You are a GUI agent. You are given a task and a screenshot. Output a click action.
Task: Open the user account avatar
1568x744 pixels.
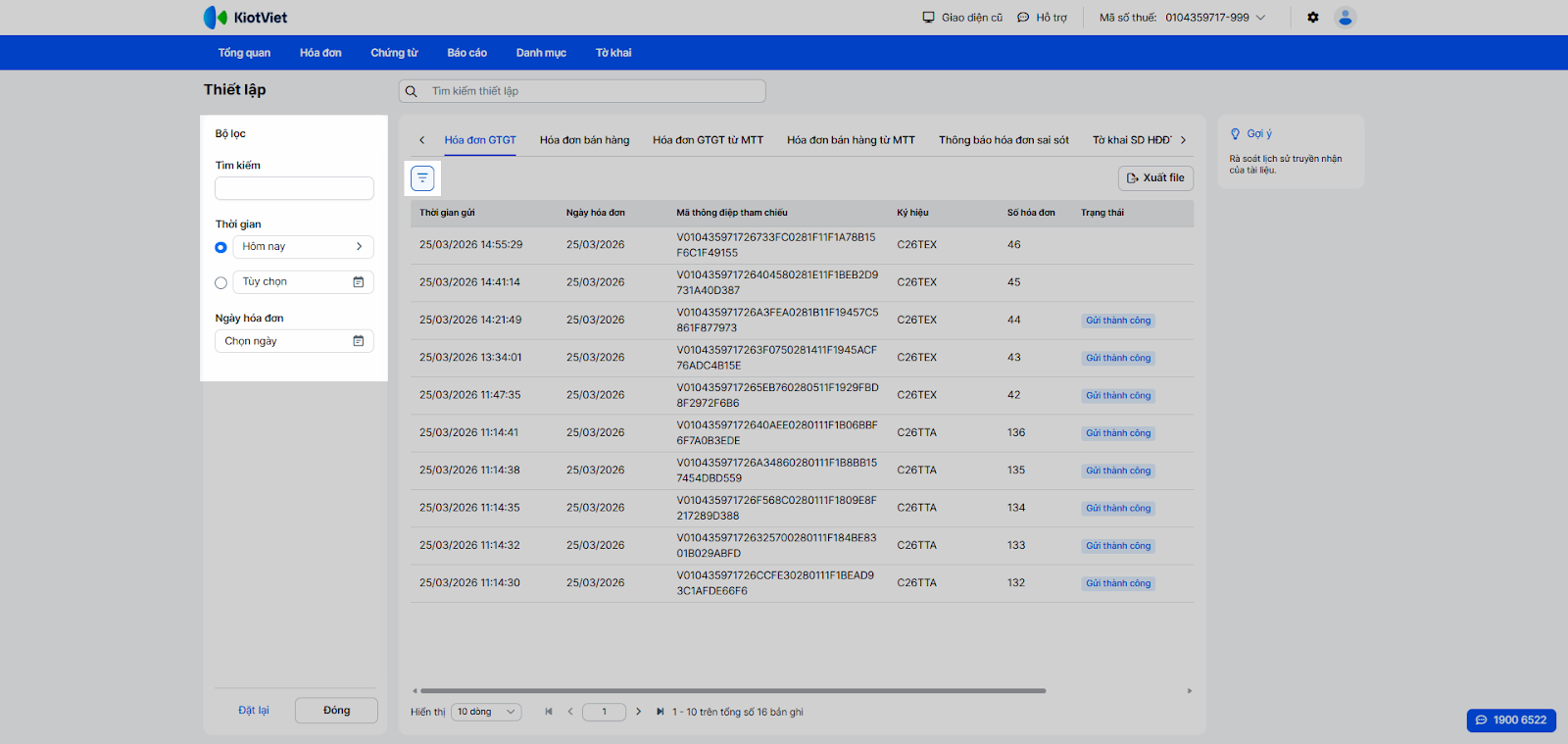[x=1345, y=18]
